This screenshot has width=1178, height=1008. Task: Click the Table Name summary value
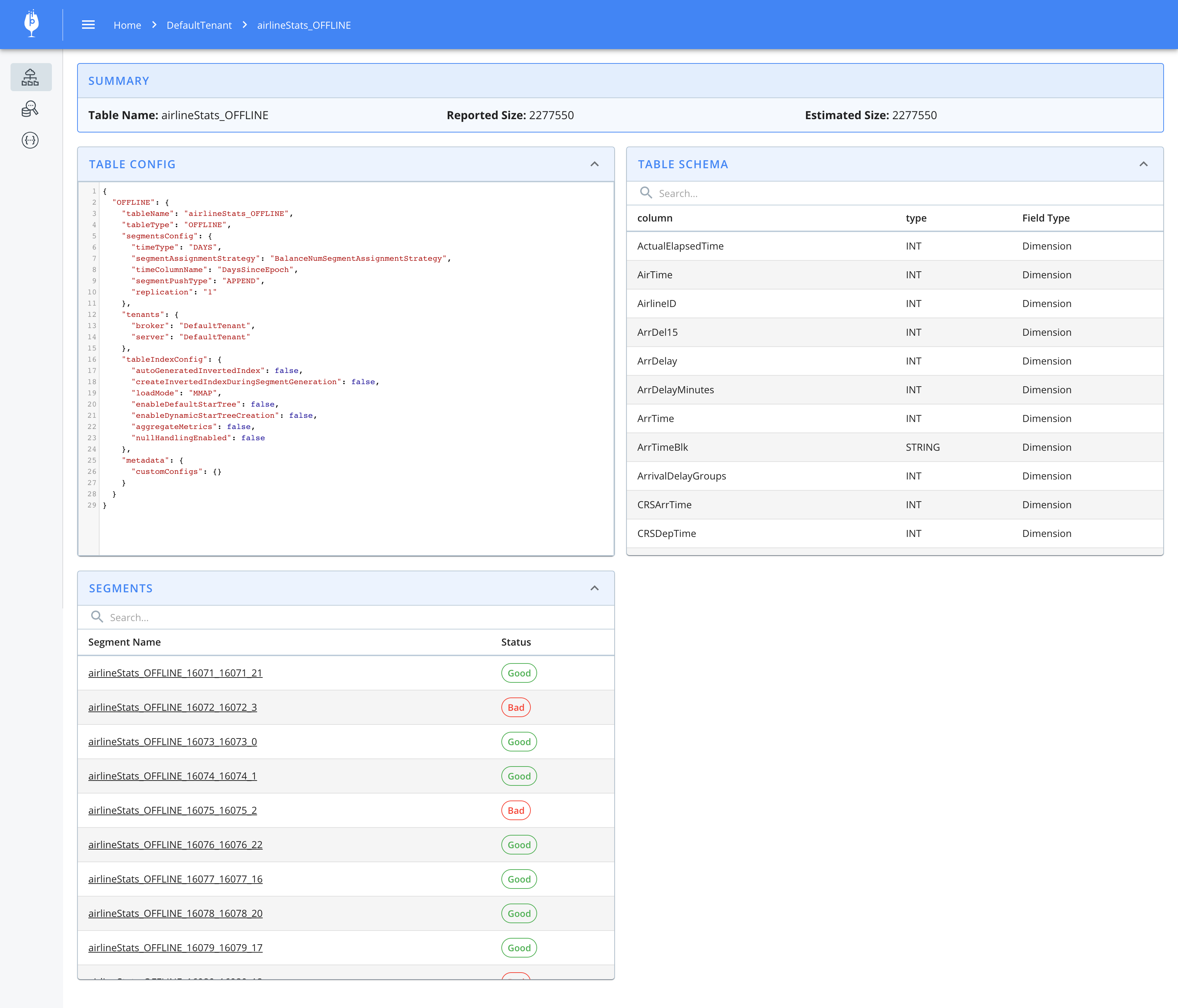pos(215,115)
